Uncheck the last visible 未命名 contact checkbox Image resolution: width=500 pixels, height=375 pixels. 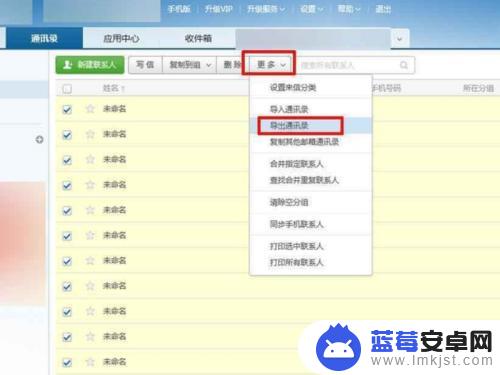coord(67,362)
